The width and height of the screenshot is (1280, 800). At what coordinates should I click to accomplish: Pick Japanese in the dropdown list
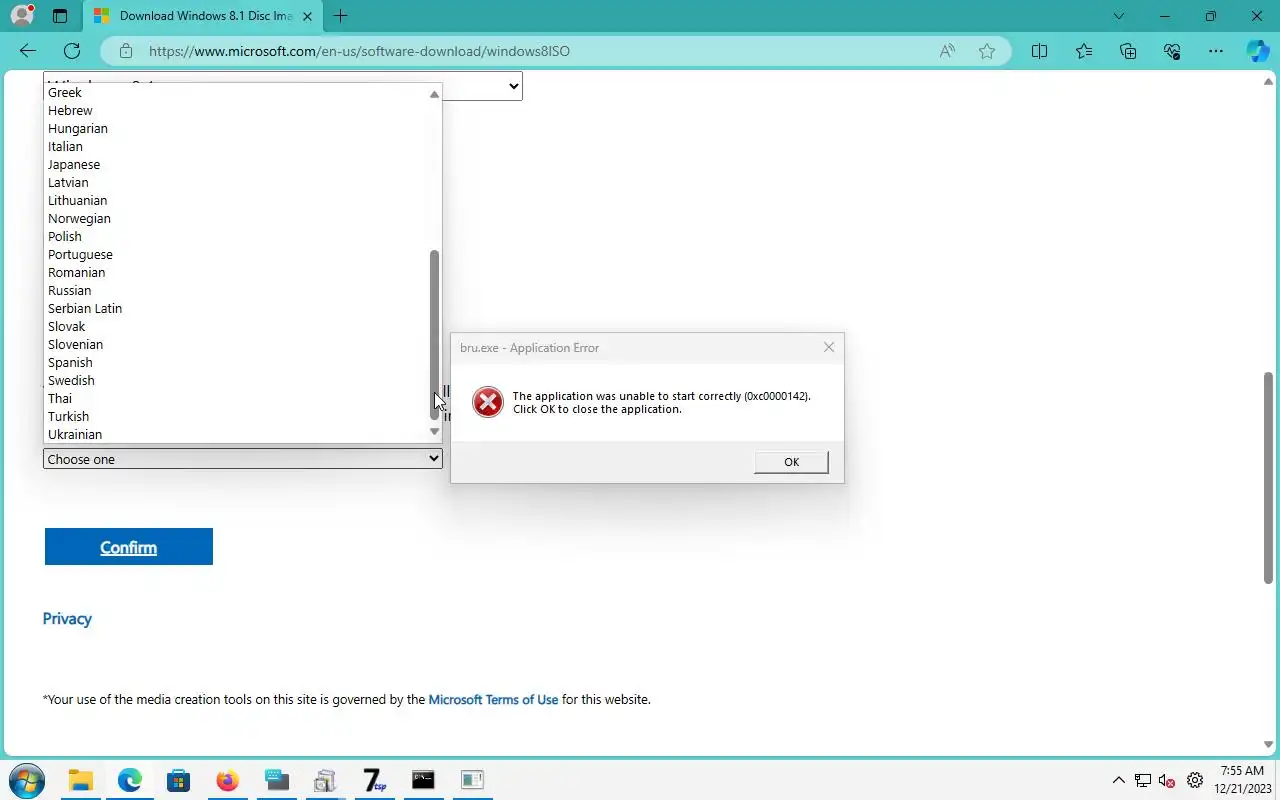point(237,164)
